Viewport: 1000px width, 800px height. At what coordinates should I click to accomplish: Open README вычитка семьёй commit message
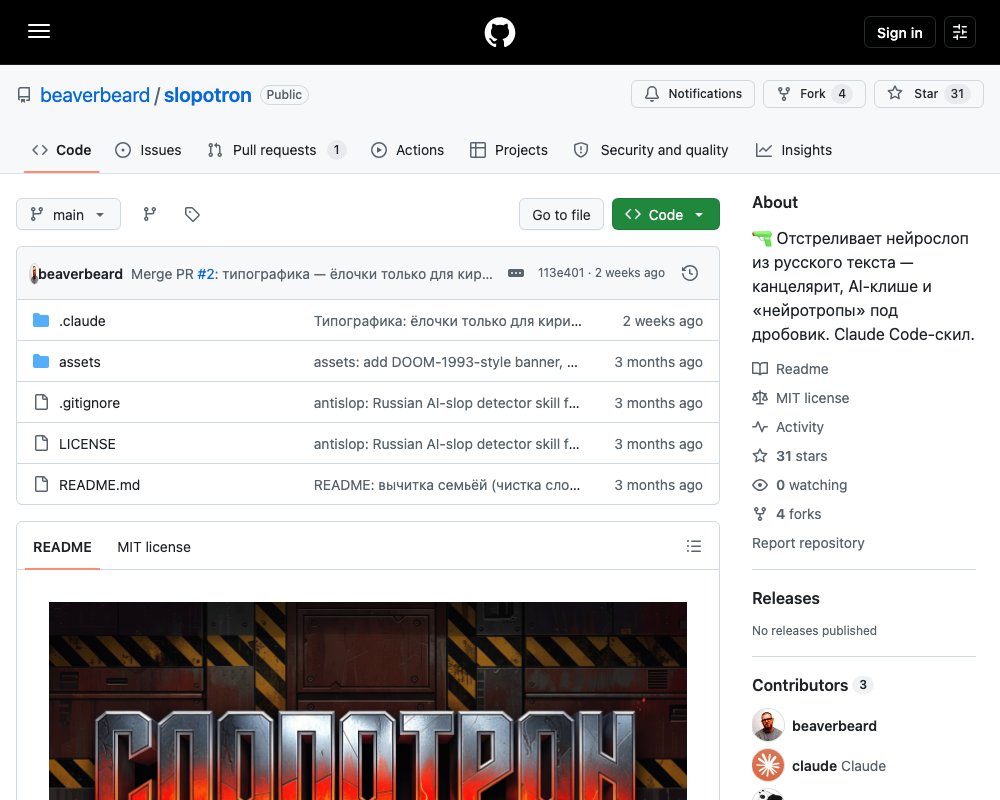[x=447, y=485]
